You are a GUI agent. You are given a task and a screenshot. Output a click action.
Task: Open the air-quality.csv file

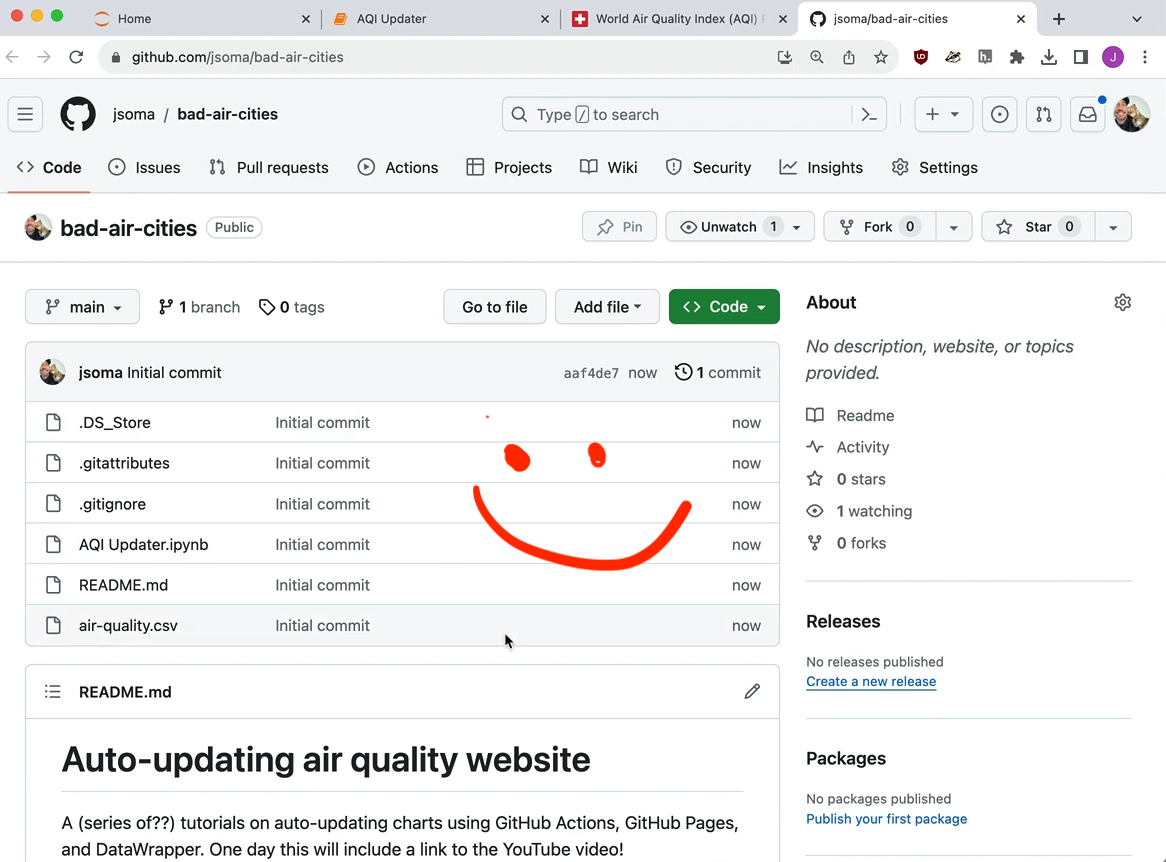(128, 625)
